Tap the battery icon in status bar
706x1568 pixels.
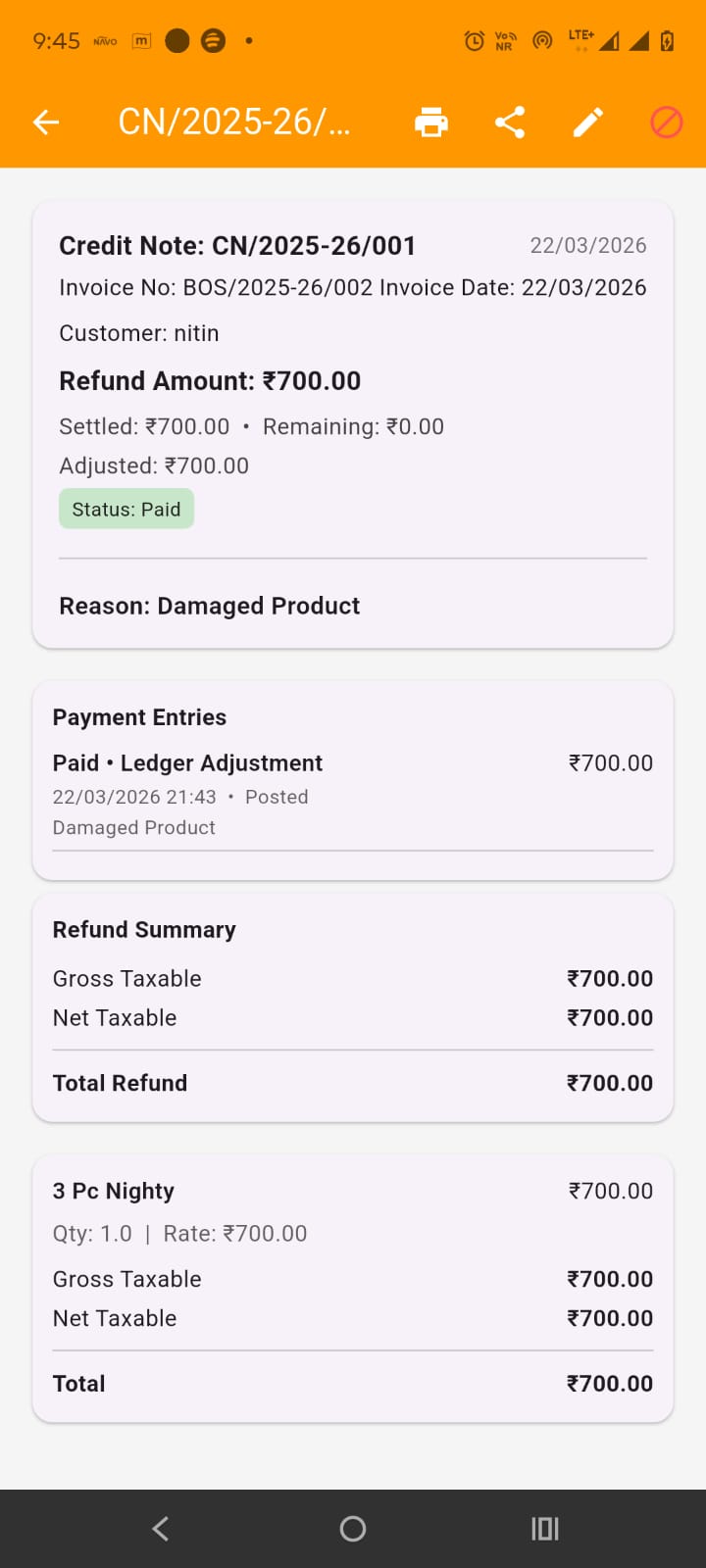(x=667, y=41)
